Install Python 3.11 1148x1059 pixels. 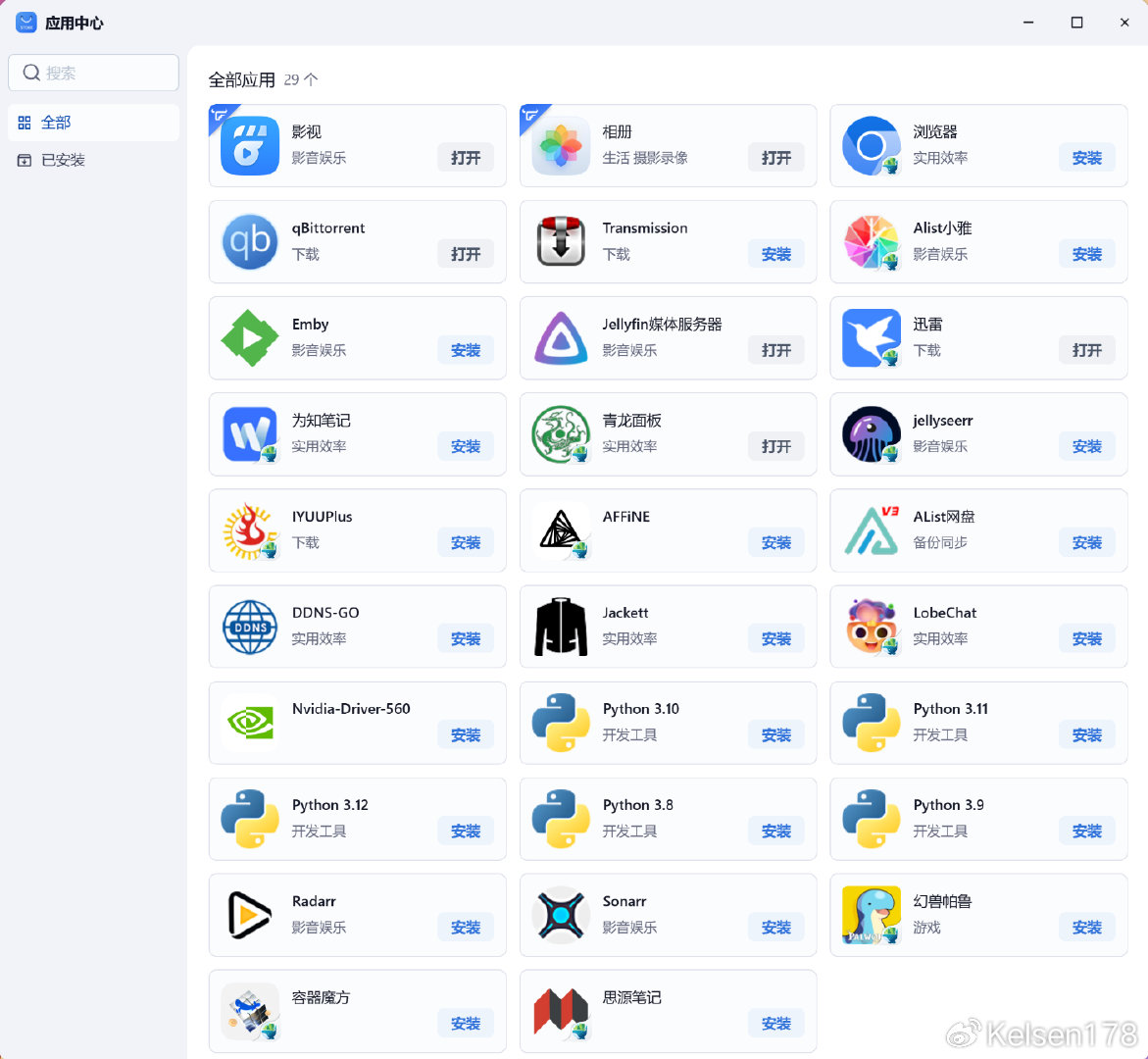click(1087, 735)
